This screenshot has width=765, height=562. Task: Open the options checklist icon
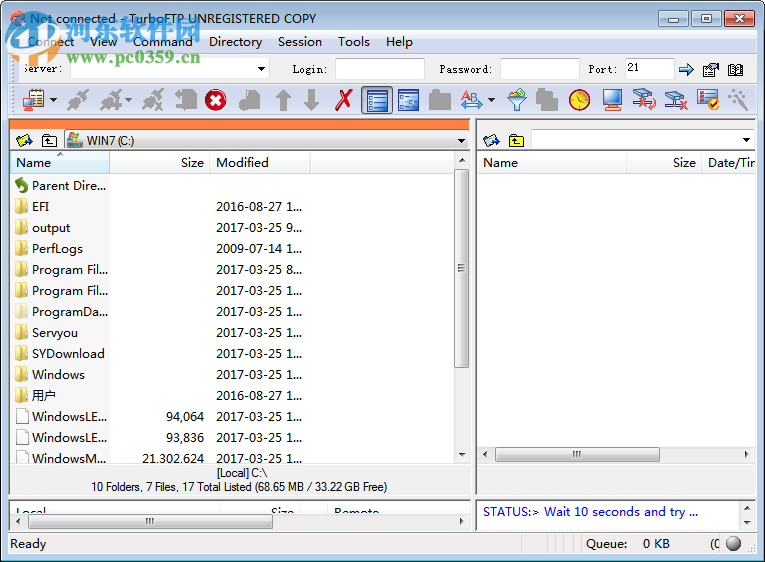point(707,100)
